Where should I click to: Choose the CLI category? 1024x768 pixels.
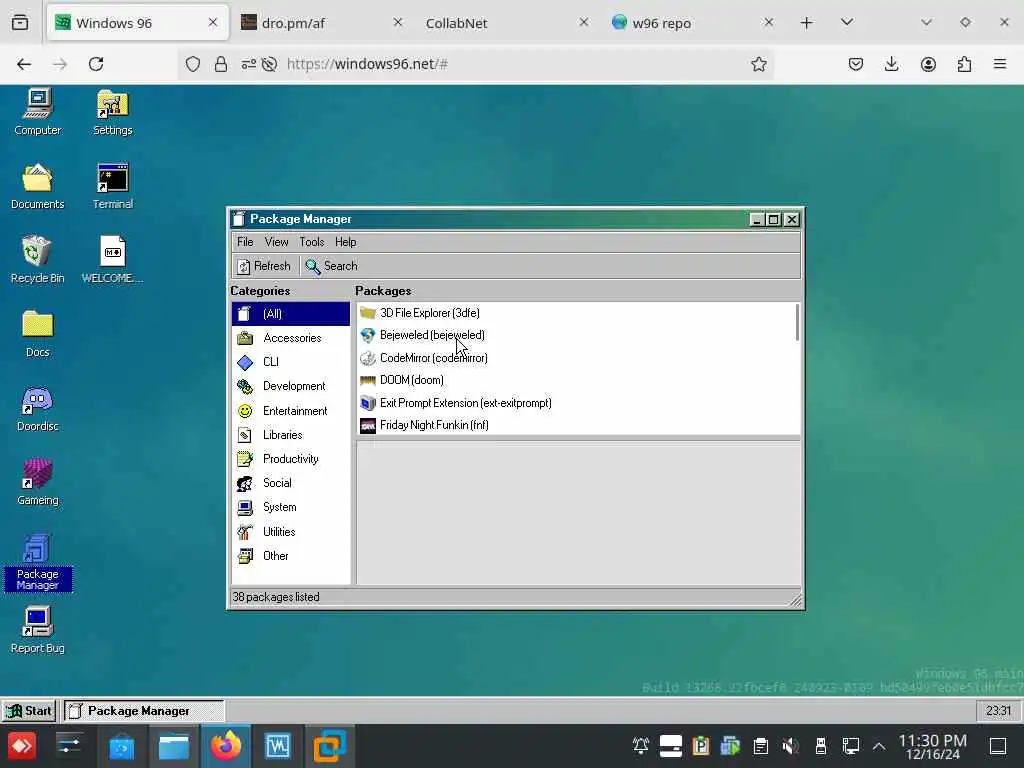click(x=291, y=362)
